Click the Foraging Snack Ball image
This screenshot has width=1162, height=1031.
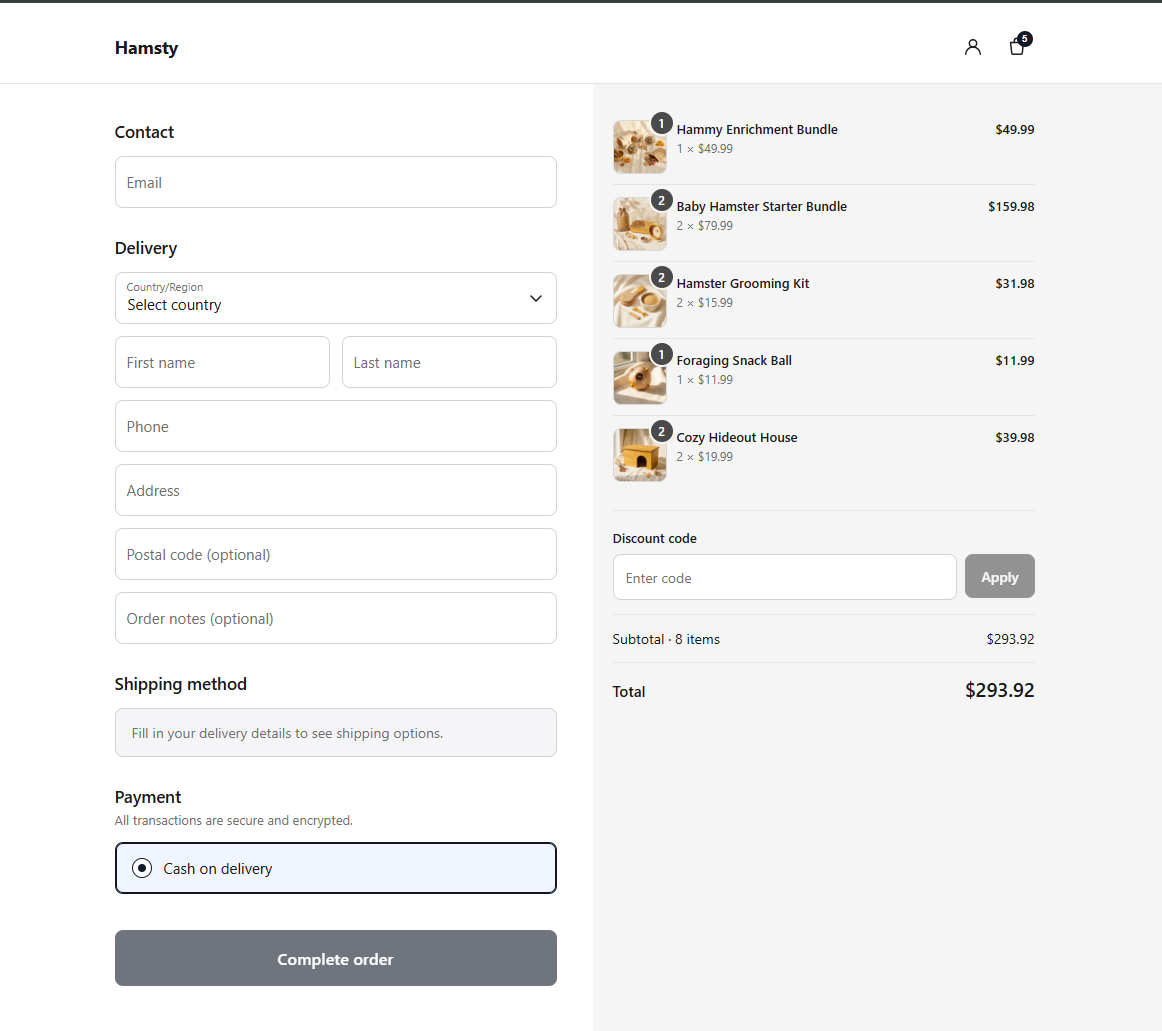640,378
